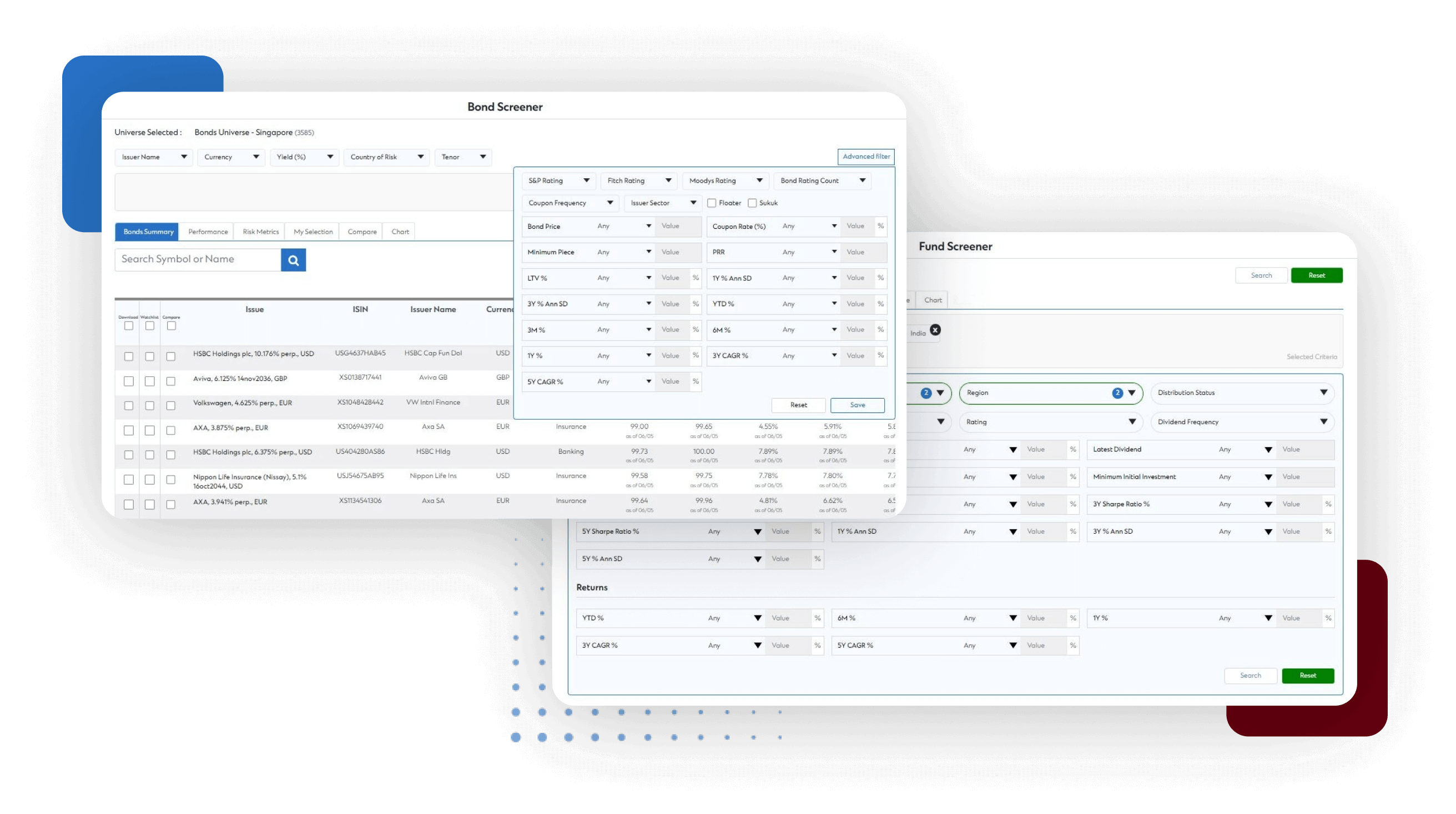1456x814 pixels.
Task: Click the blue search magnifier icon in Bond Screener
Action: (293, 260)
